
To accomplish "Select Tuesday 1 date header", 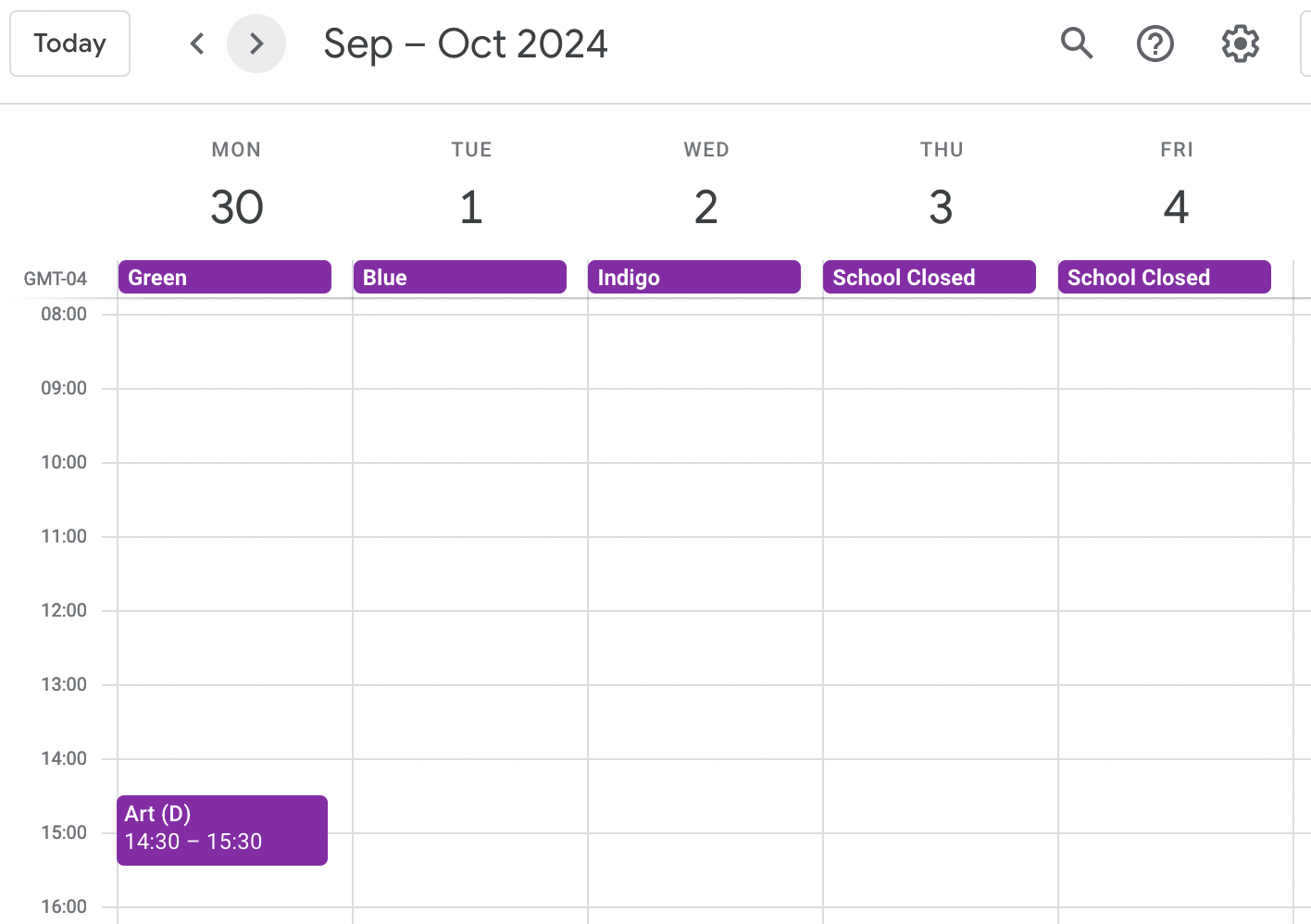I will 471,206.
